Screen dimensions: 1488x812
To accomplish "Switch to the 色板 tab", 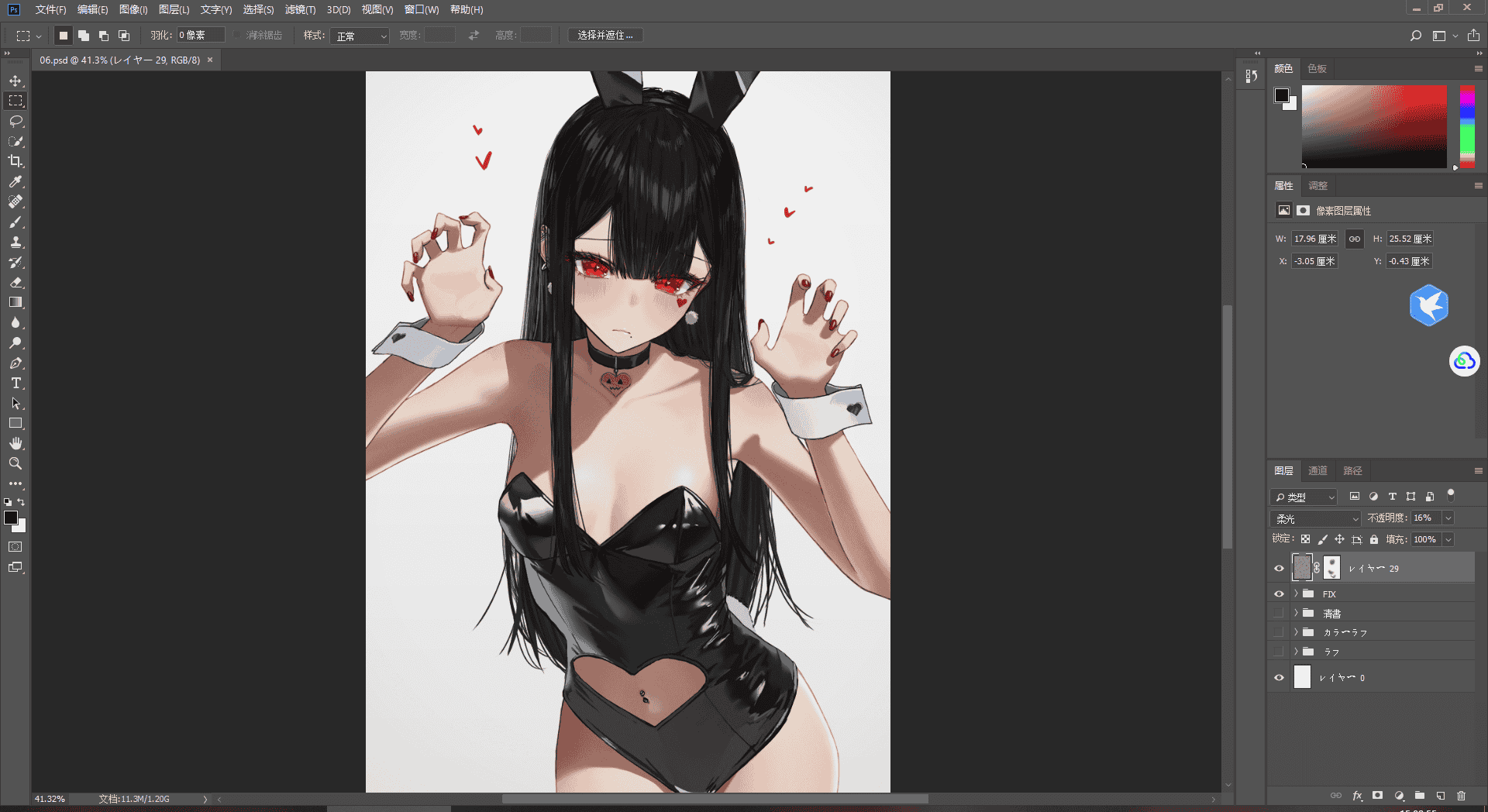I will [x=1317, y=68].
